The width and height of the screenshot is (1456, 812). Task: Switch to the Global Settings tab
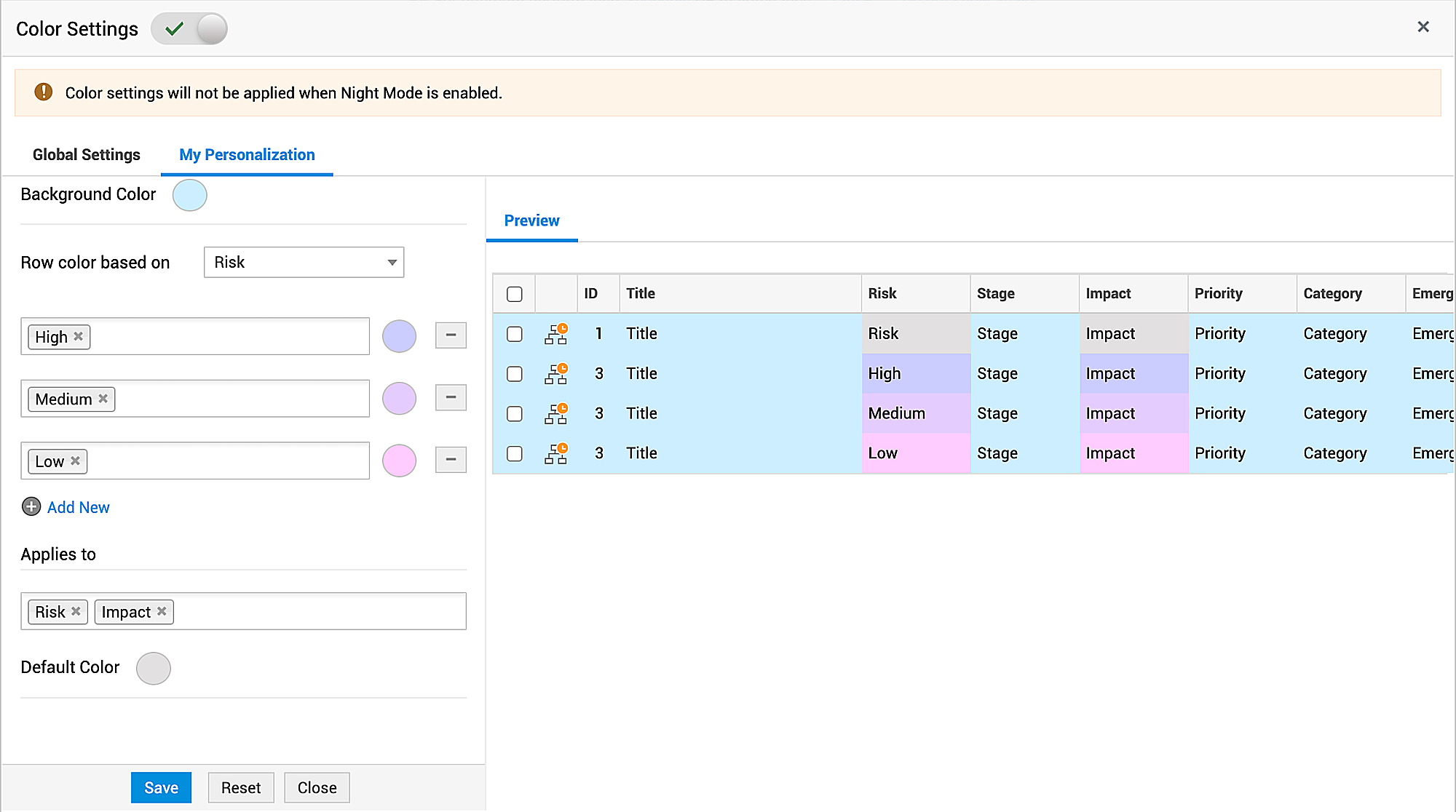point(86,154)
